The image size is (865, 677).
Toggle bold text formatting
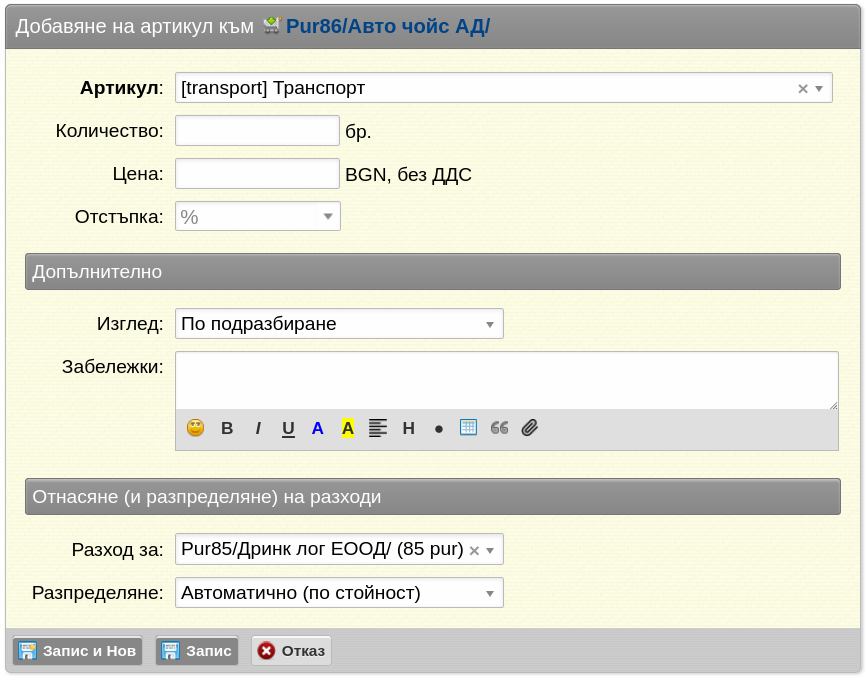[x=227, y=428]
